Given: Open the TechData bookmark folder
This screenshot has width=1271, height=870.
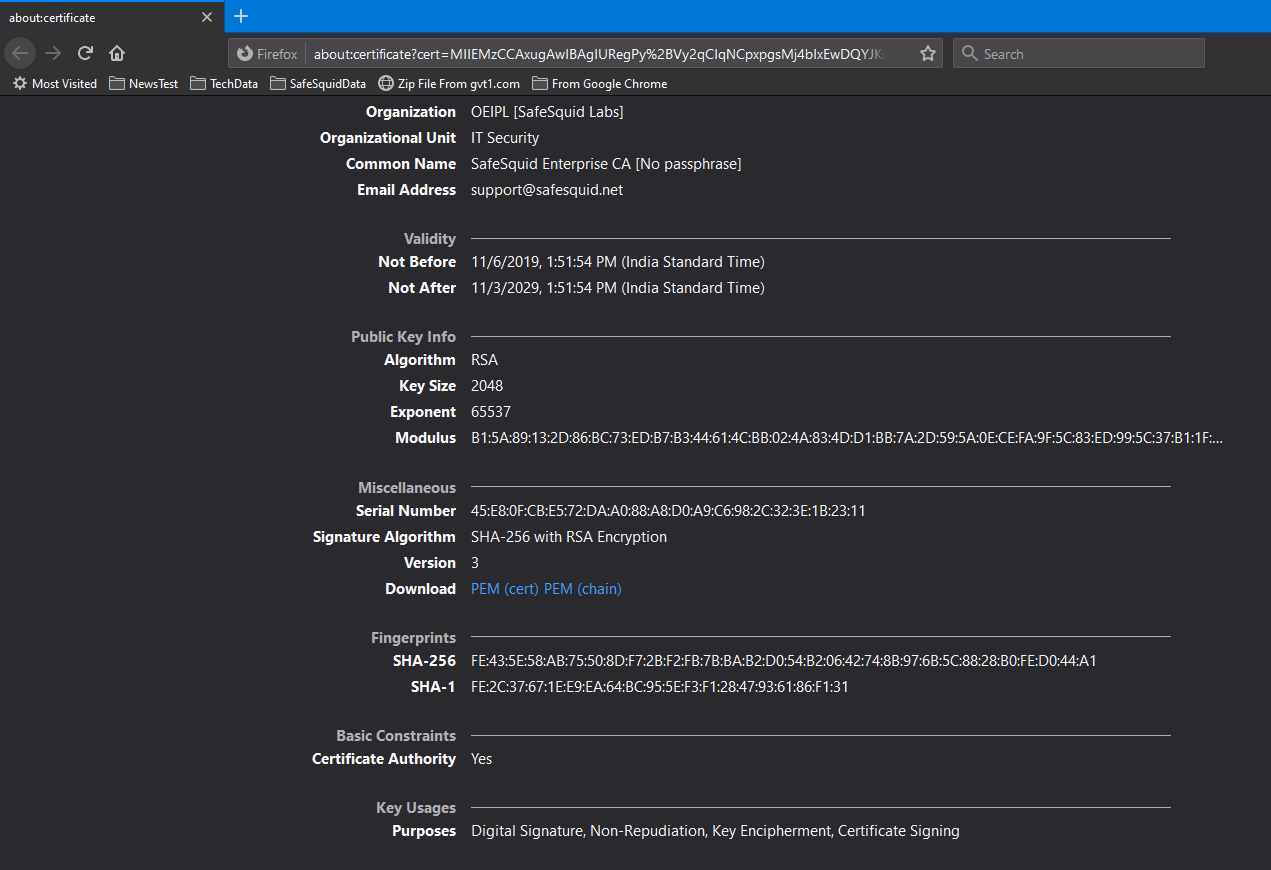Looking at the screenshot, I should point(224,84).
